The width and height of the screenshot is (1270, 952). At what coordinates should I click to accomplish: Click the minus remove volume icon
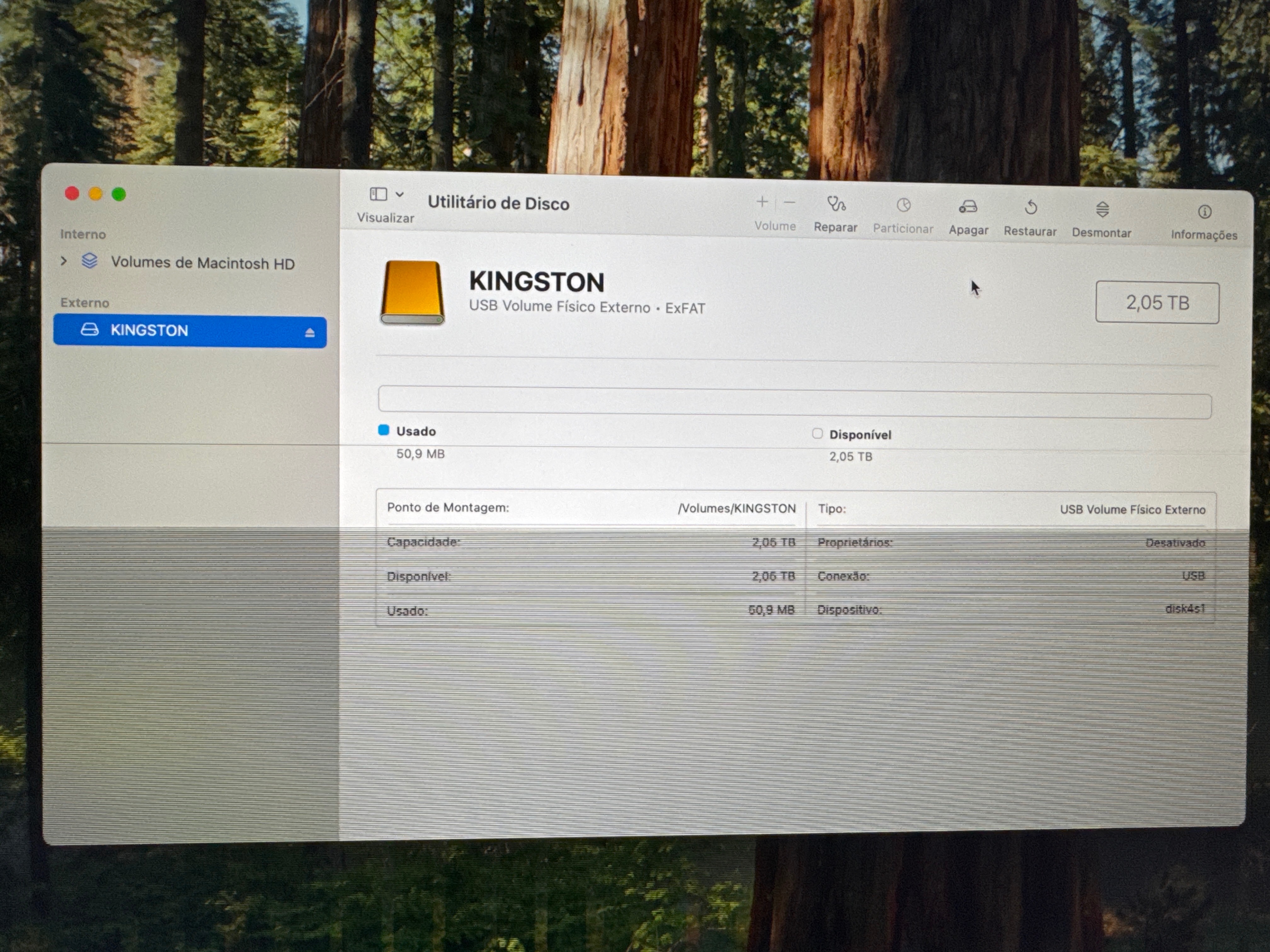pyautogui.click(x=789, y=202)
